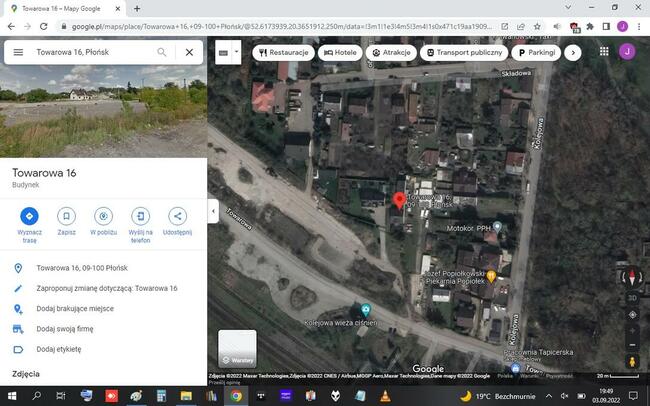Show my location on the map
Screen dimensions: 650x406
632,315
